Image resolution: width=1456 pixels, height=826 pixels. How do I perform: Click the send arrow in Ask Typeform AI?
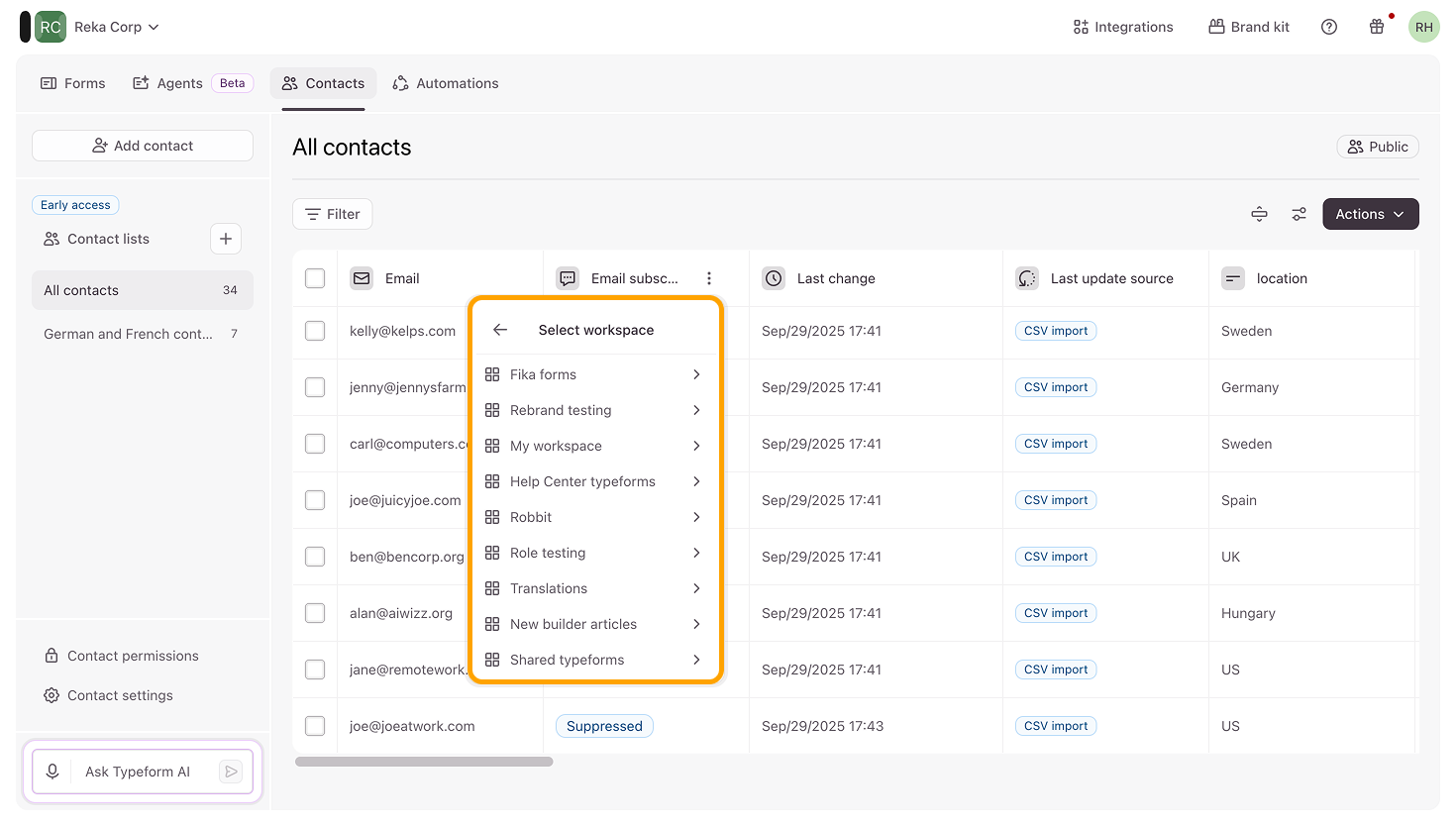pyautogui.click(x=231, y=772)
